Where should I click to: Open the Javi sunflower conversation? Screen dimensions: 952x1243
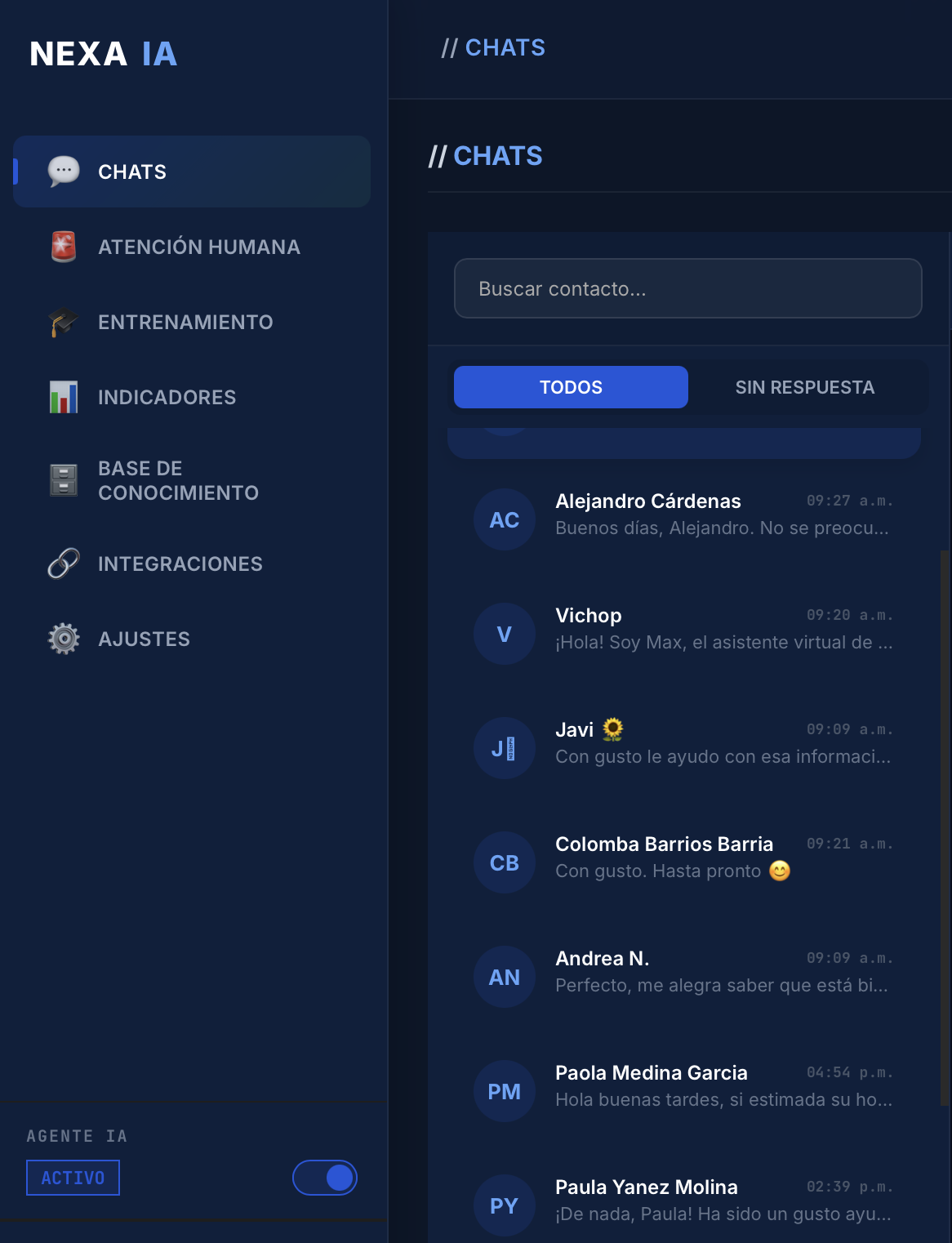click(684, 748)
